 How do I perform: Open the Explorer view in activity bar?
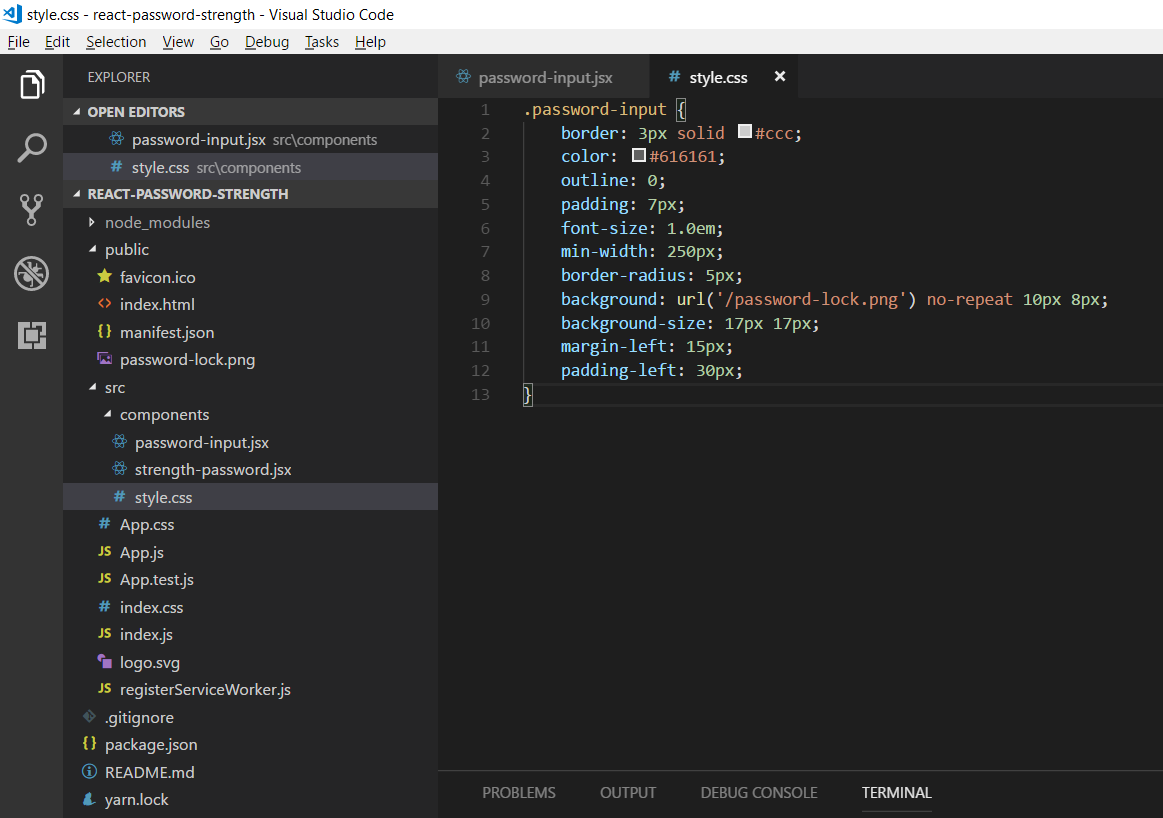point(32,85)
